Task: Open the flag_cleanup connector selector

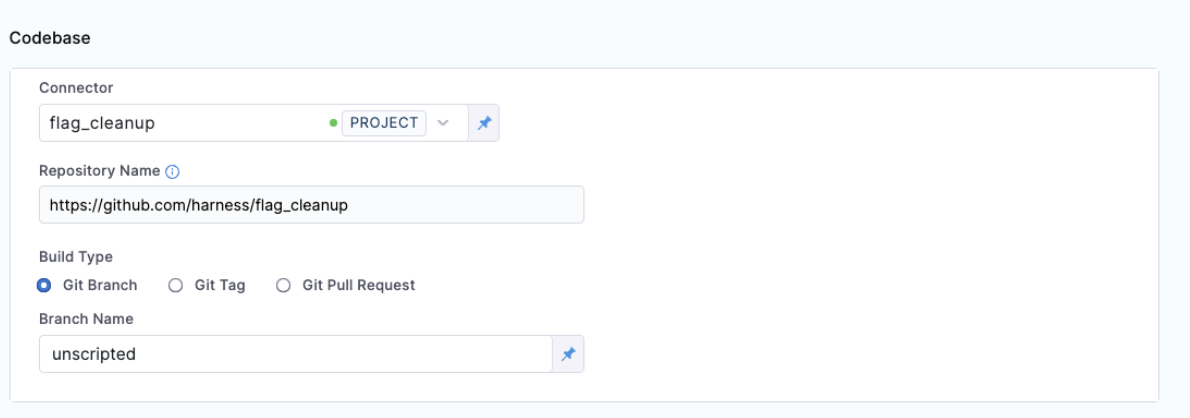Action: coord(180,123)
